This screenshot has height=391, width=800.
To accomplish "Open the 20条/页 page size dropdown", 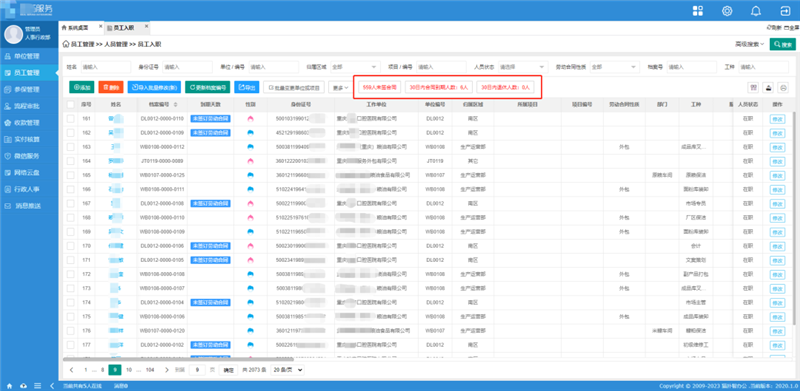I will coord(288,369).
